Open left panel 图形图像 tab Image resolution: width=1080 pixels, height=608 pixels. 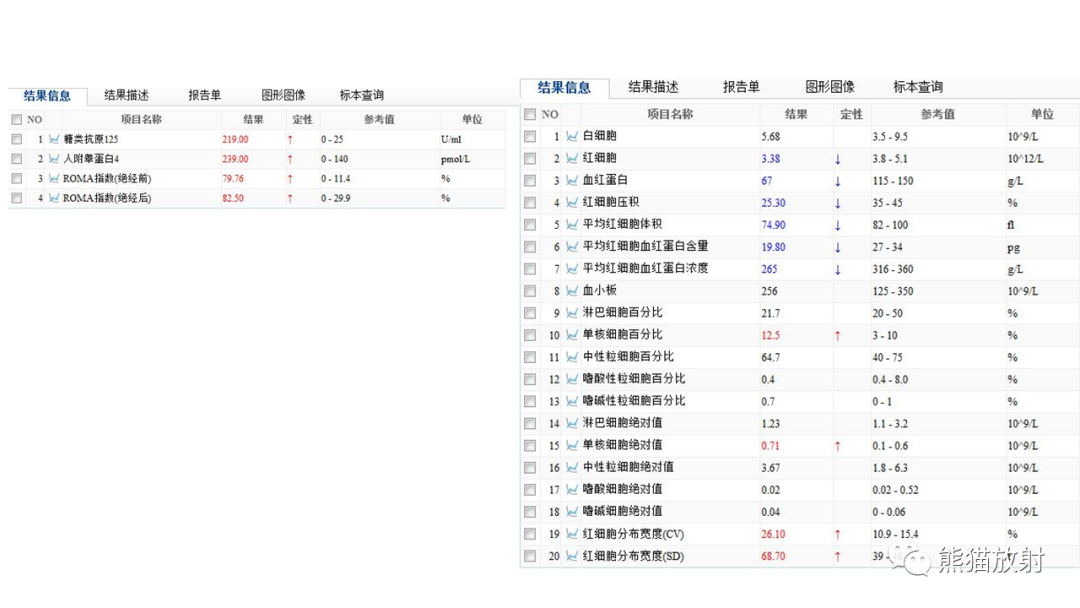click(283, 95)
